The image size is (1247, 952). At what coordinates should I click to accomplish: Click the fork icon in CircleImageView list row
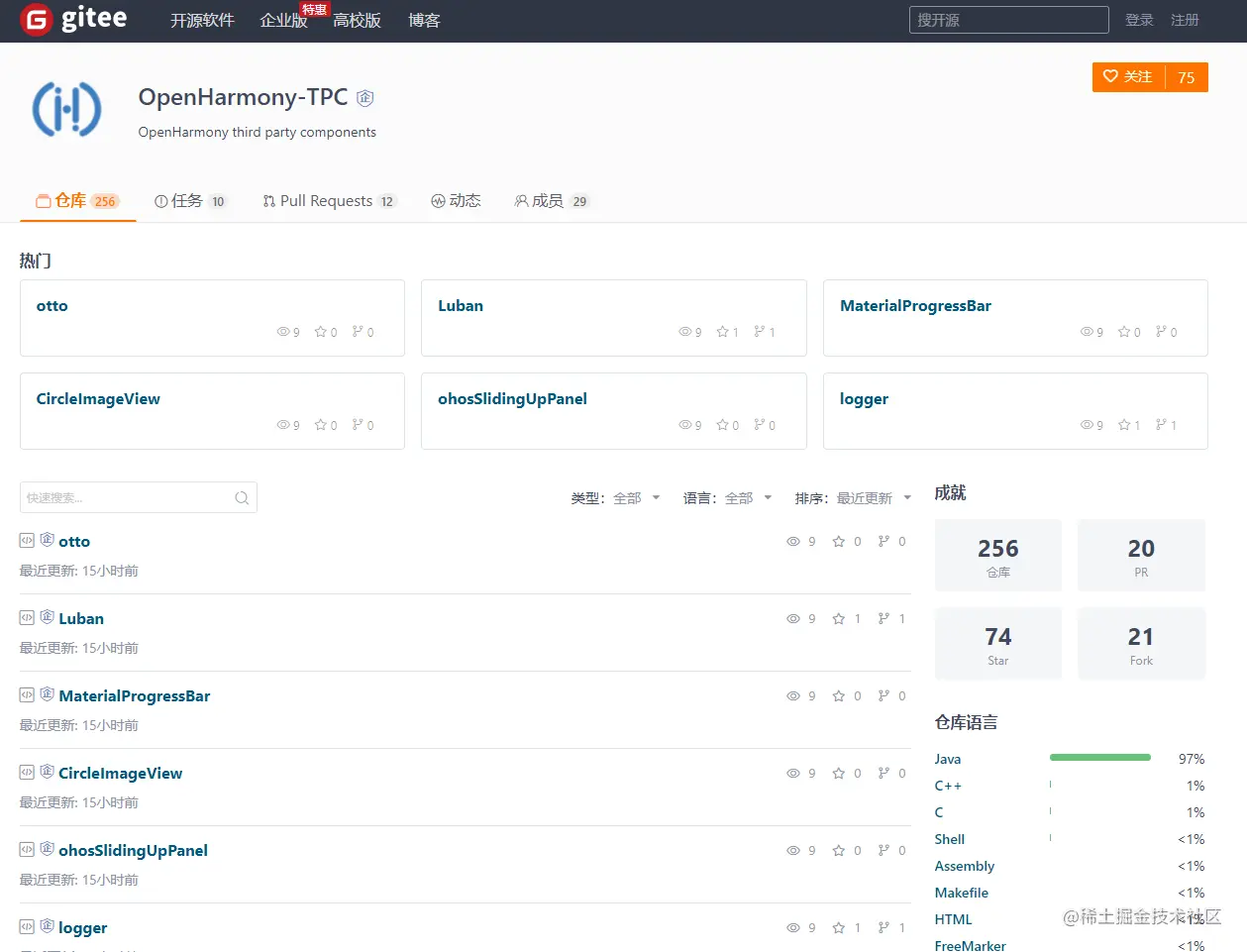(883, 774)
